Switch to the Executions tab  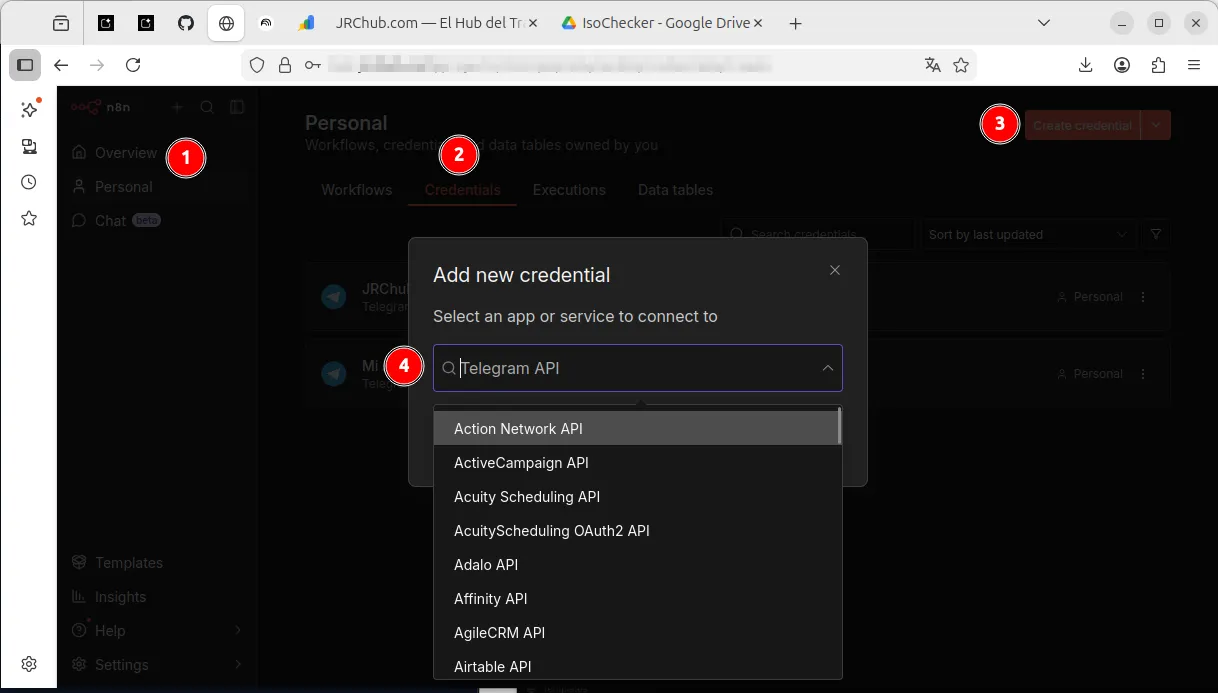point(569,190)
